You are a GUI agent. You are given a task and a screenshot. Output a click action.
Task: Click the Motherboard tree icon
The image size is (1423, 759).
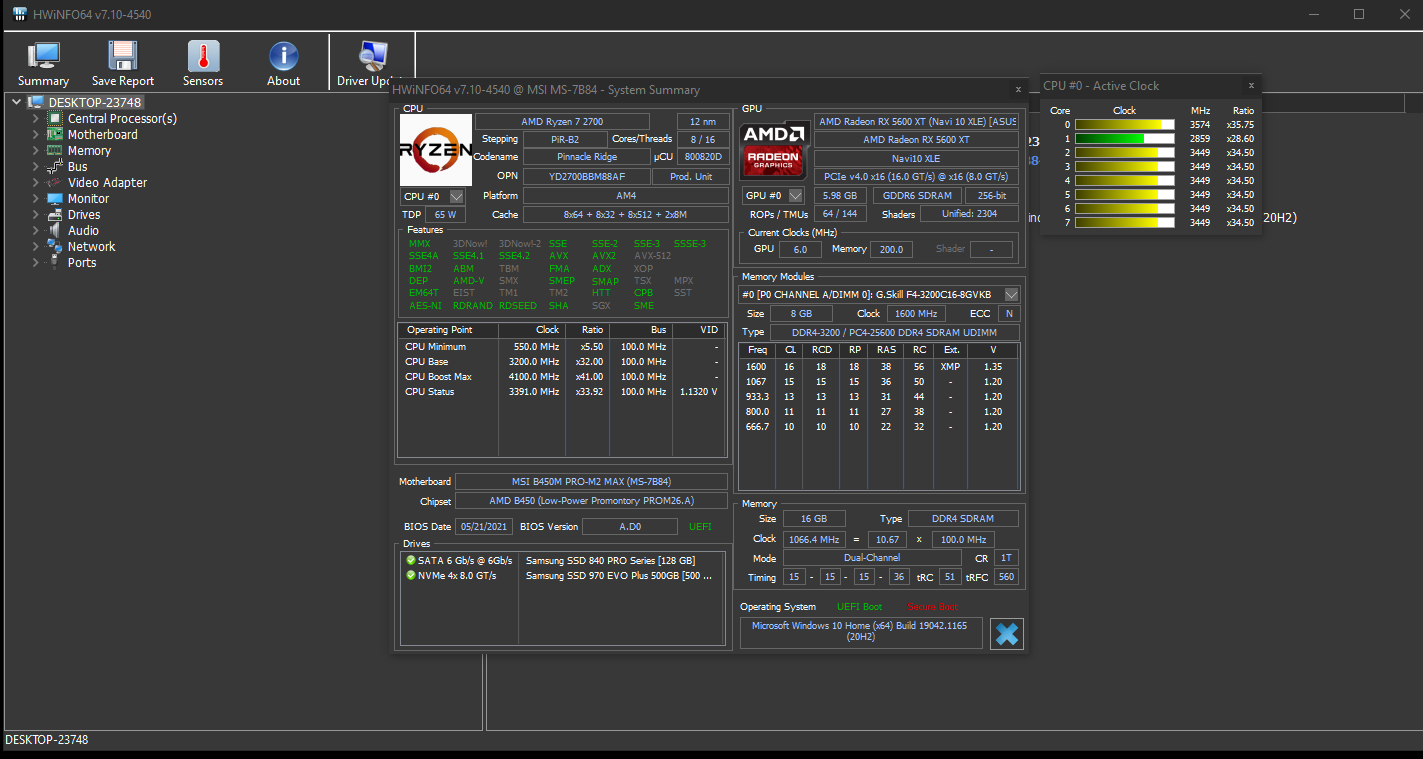[x=57, y=134]
